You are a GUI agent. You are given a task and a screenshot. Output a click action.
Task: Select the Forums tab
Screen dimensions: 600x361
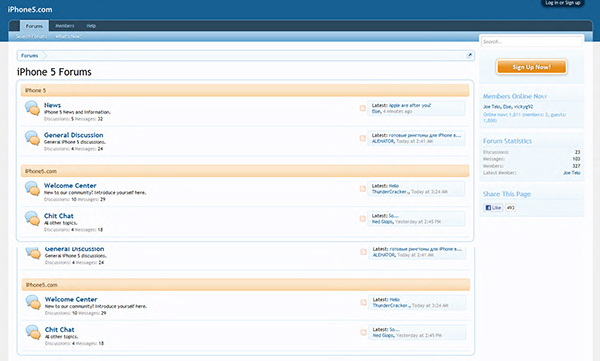pyautogui.click(x=34, y=26)
